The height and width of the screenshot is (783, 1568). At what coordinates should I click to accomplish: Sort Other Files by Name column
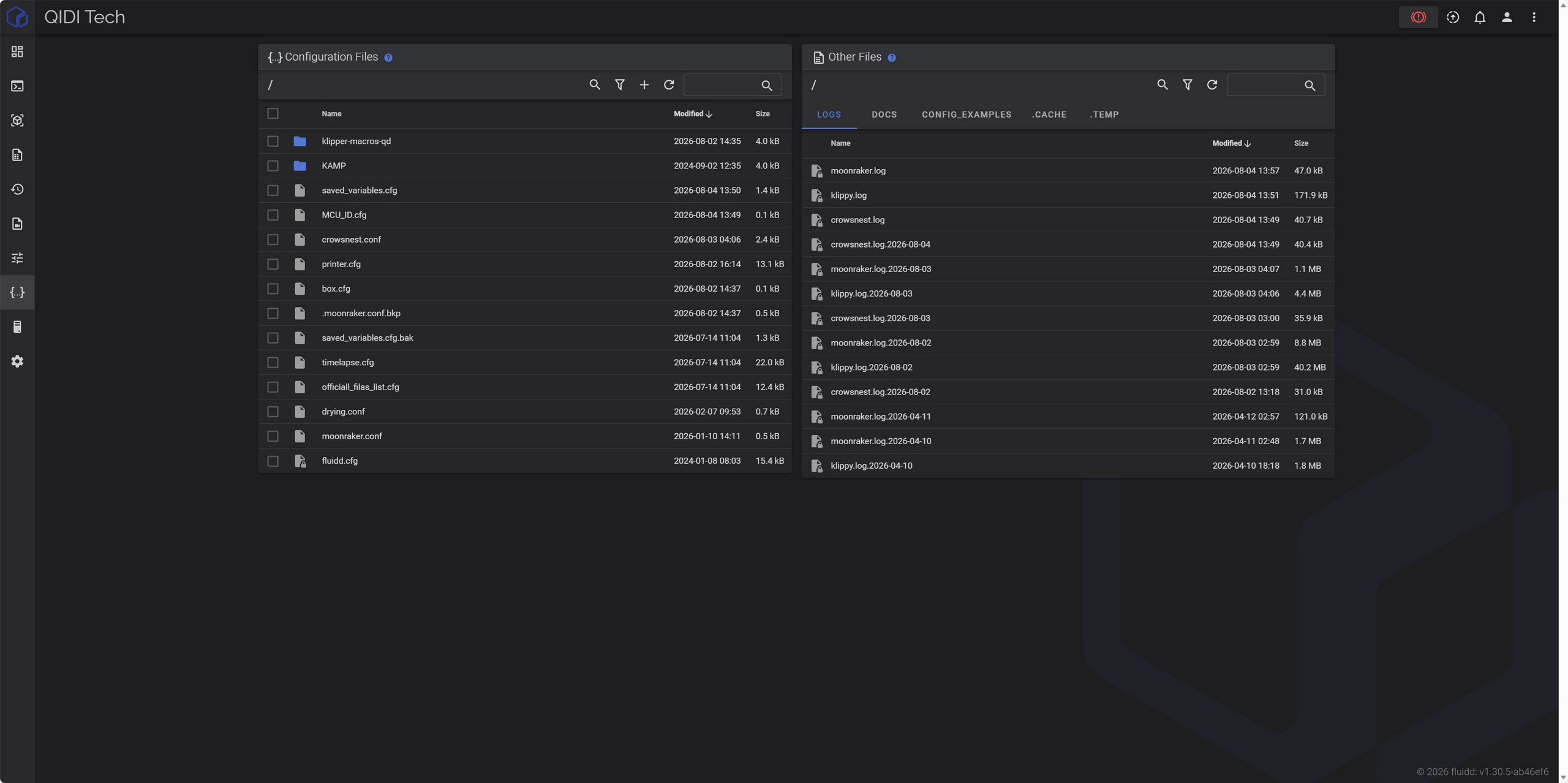[x=840, y=143]
